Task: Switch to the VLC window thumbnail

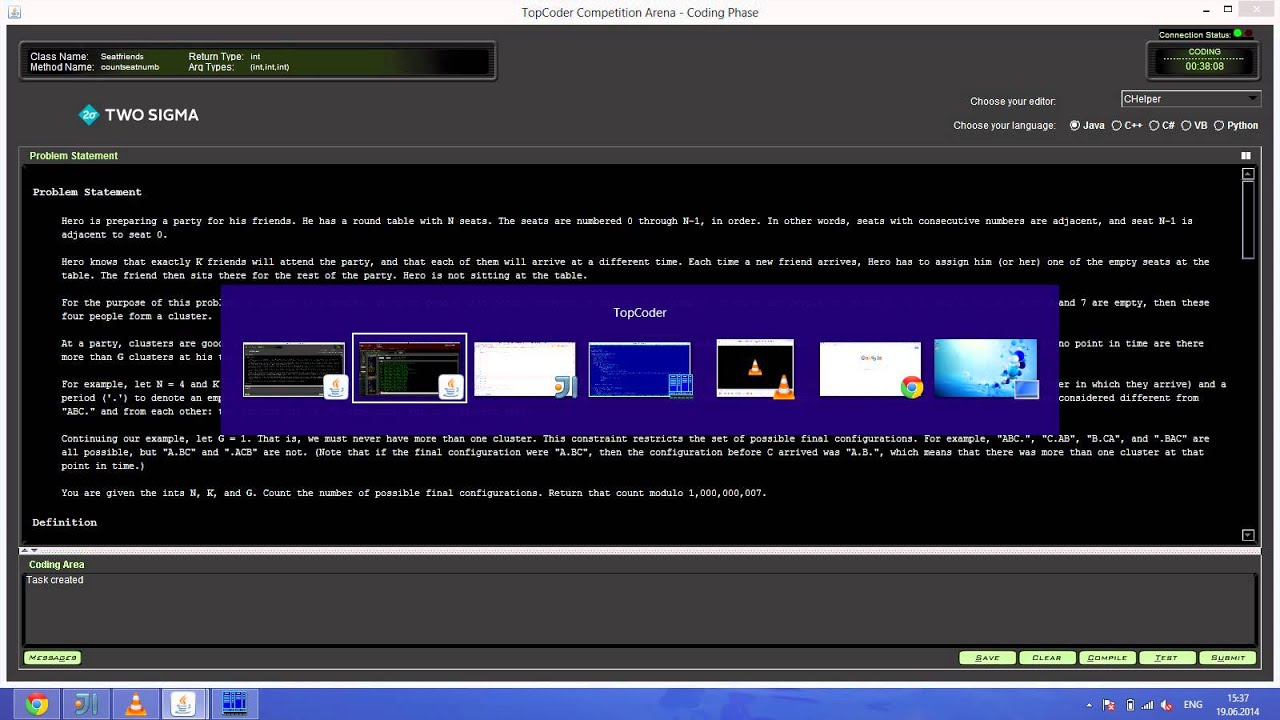Action: [x=755, y=369]
